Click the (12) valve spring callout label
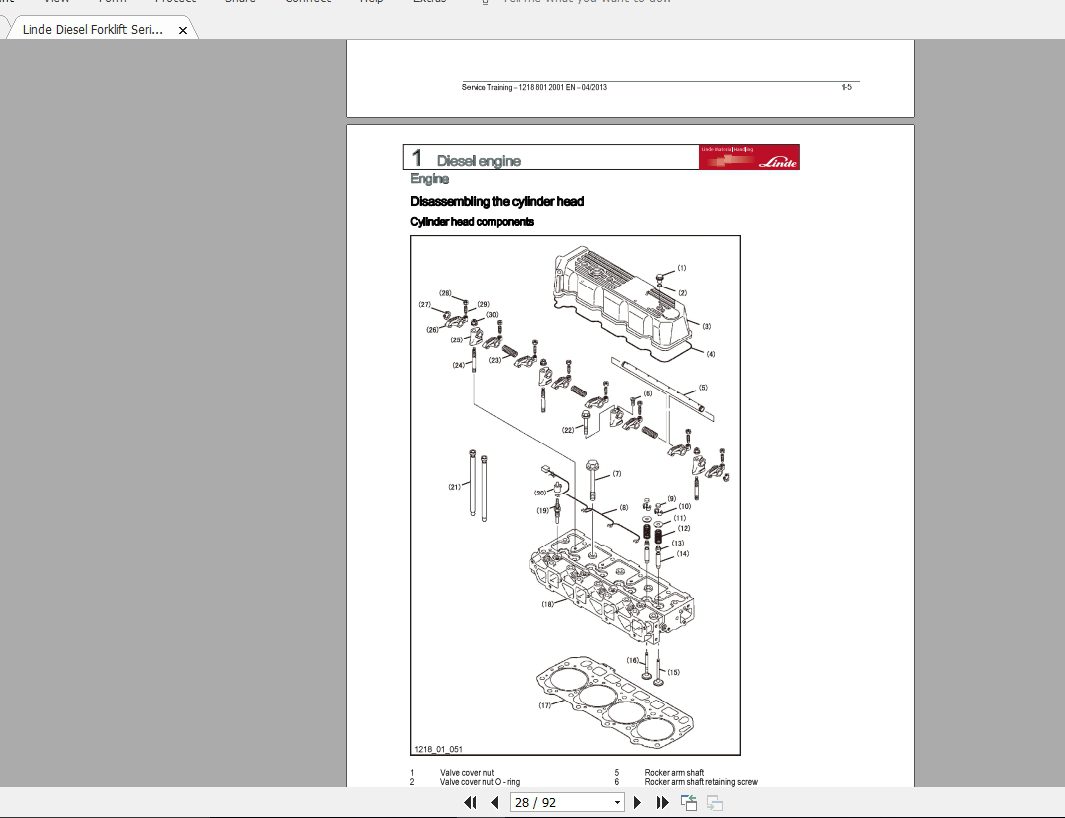This screenshot has width=1065, height=818. click(683, 528)
